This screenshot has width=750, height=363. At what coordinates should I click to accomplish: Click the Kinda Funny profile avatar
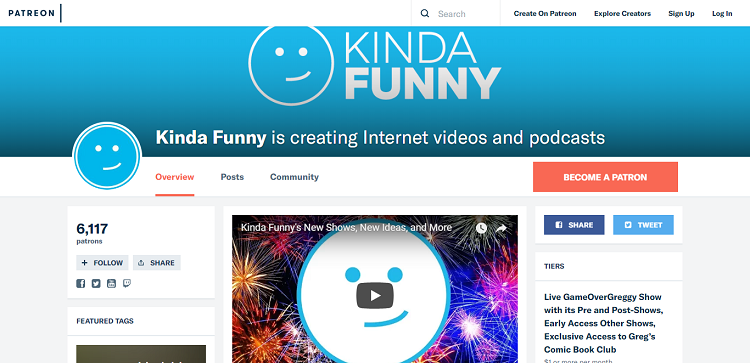point(107,156)
